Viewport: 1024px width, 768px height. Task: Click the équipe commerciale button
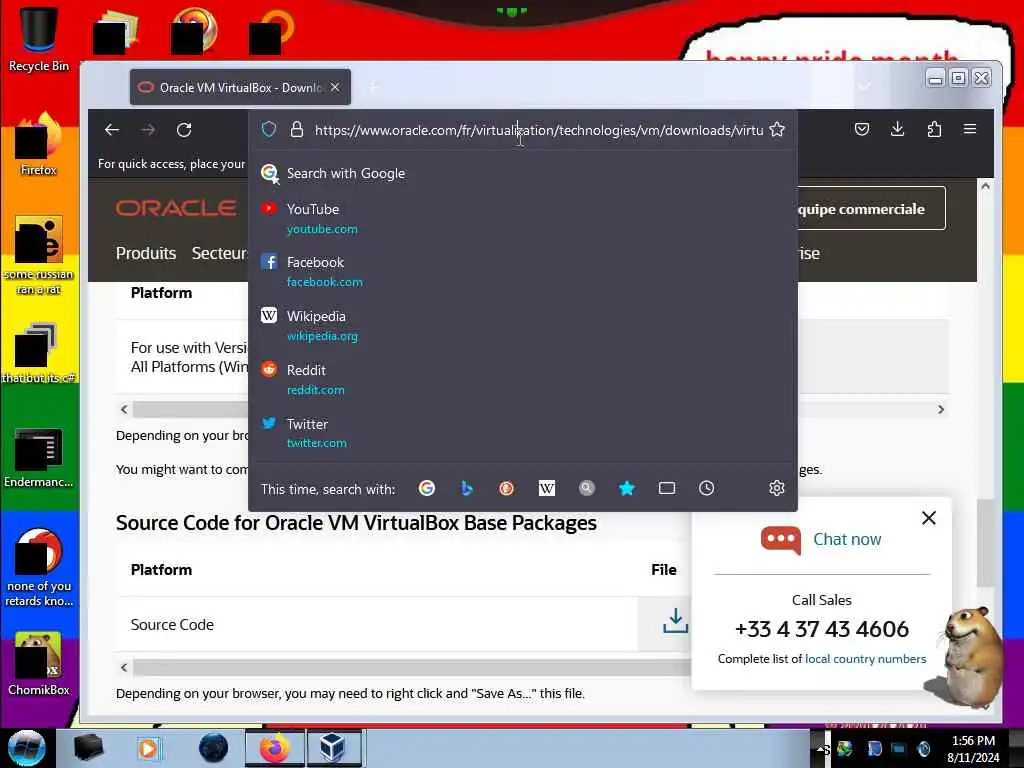coord(871,208)
